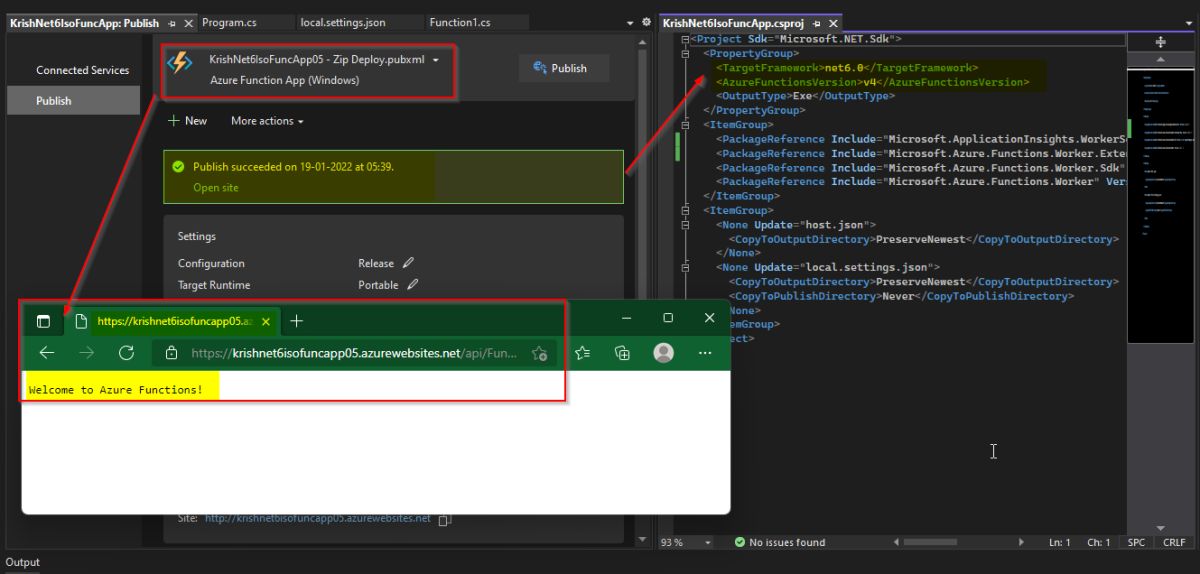The image size is (1200, 574).
Task: Click the Edge address bar URL
Action: pos(354,353)
